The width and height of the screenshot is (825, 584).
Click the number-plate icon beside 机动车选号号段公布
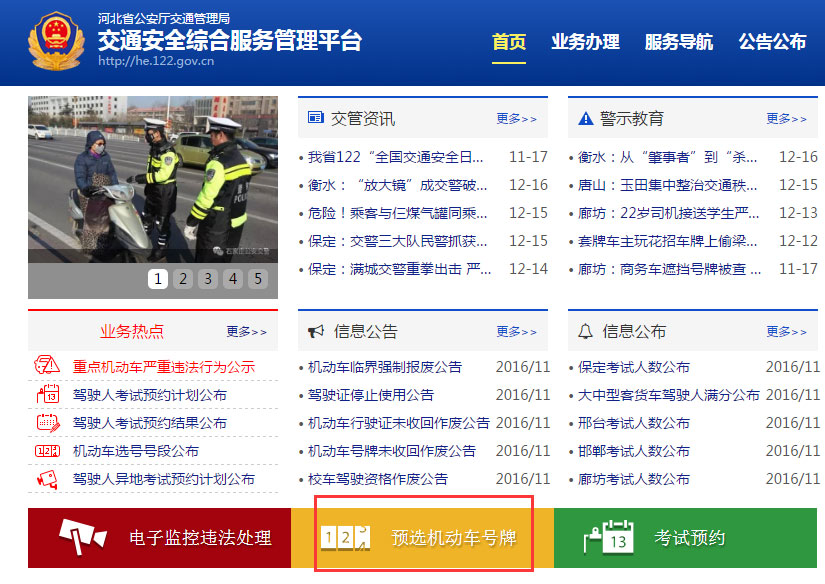pyautogui.click(x=45, y=450)
